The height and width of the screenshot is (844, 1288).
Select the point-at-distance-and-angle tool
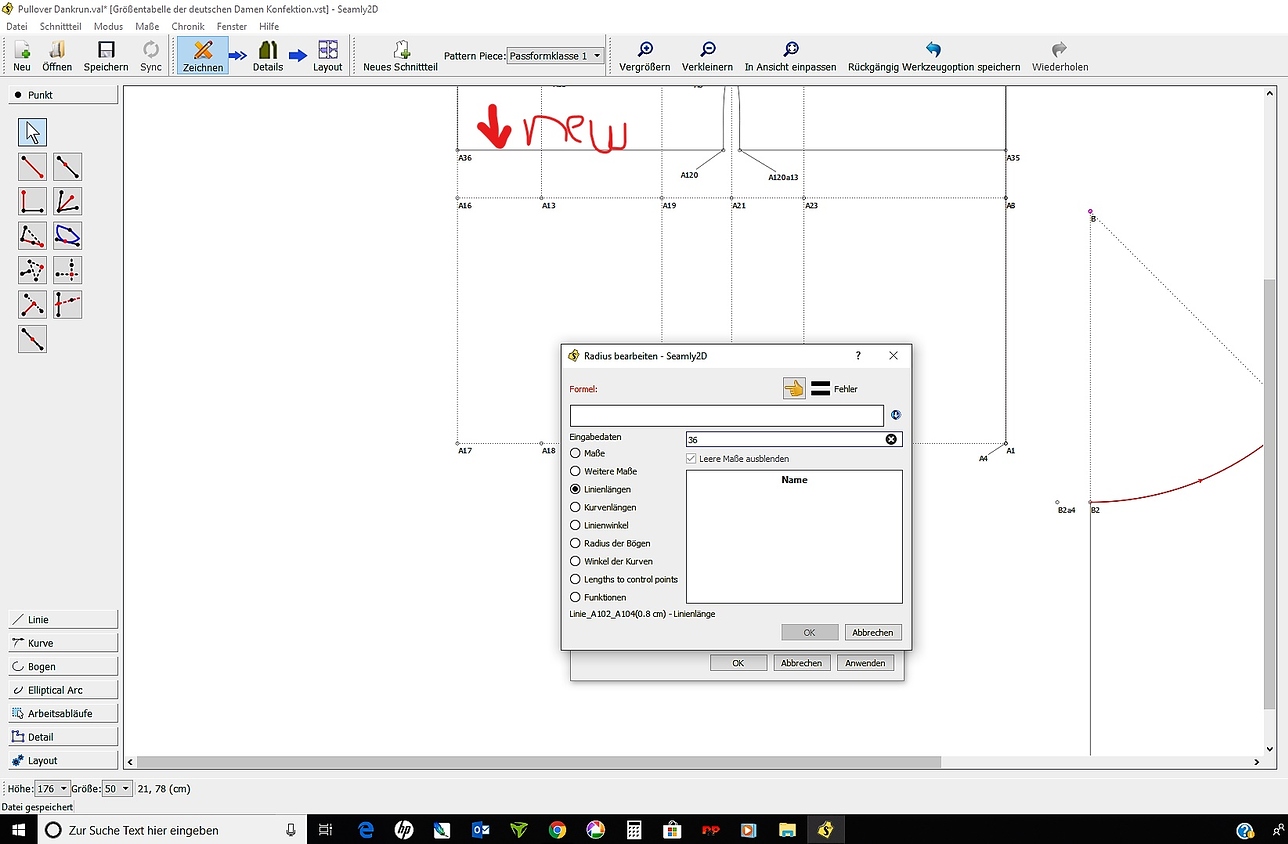pyautogui.click(x=31, y=166)
